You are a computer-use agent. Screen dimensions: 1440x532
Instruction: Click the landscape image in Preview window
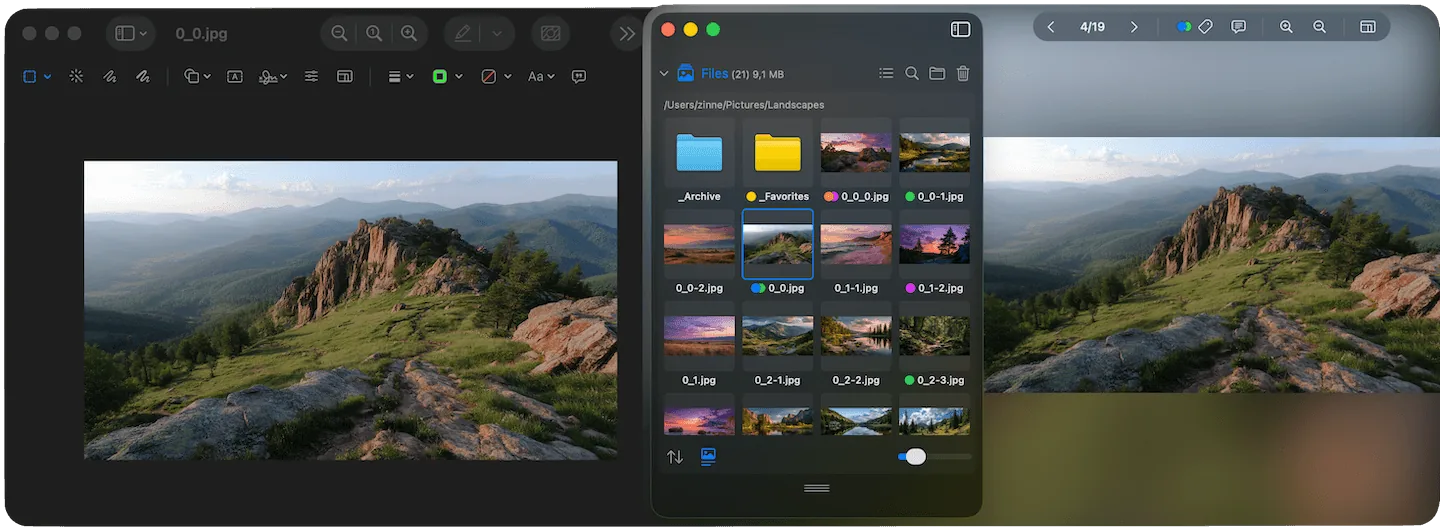pyautogui.click(x=351, y=310)
